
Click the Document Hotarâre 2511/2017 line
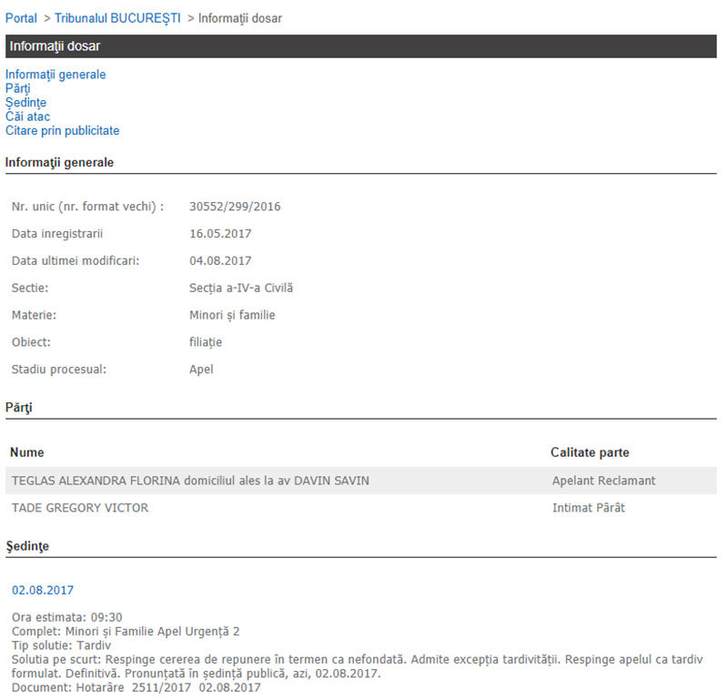pos(136,687)
